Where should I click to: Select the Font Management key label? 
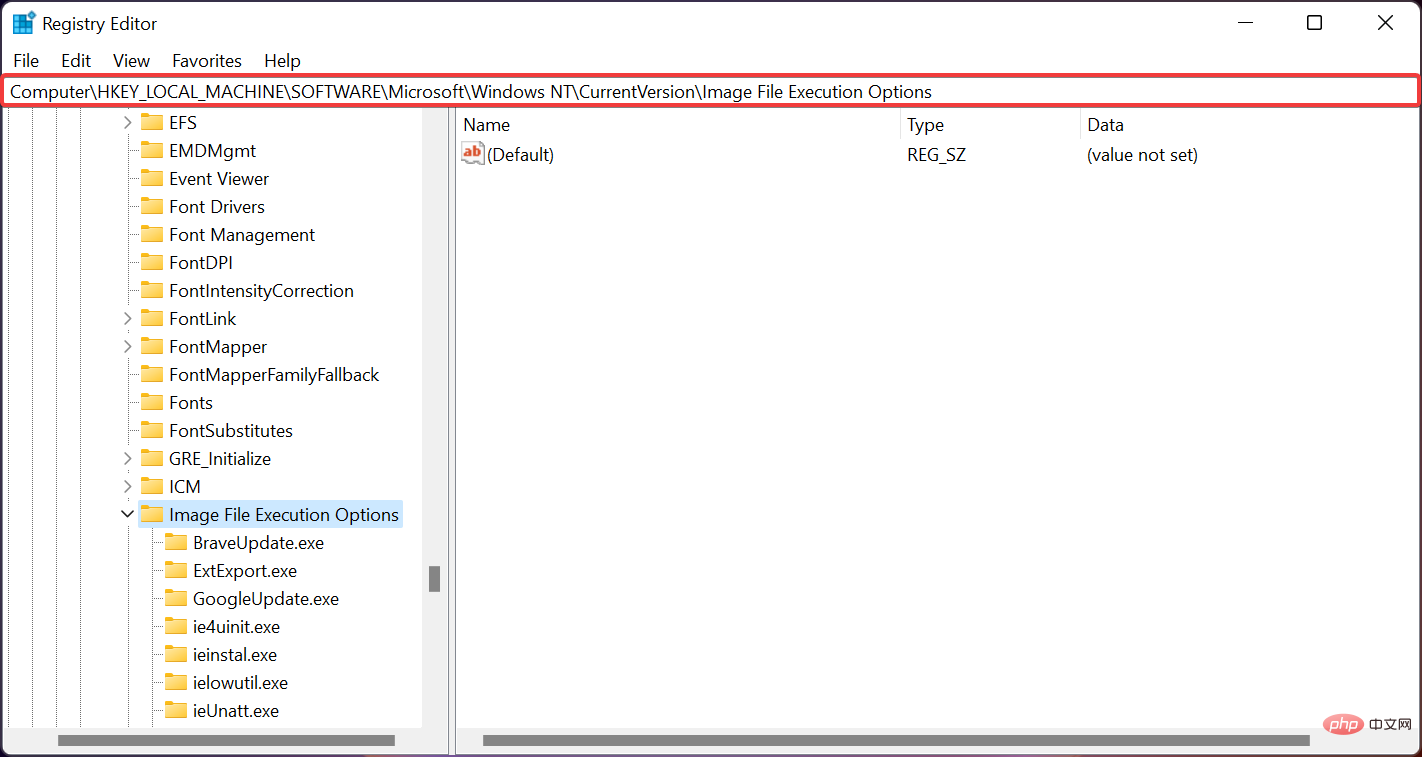[242, 235]
